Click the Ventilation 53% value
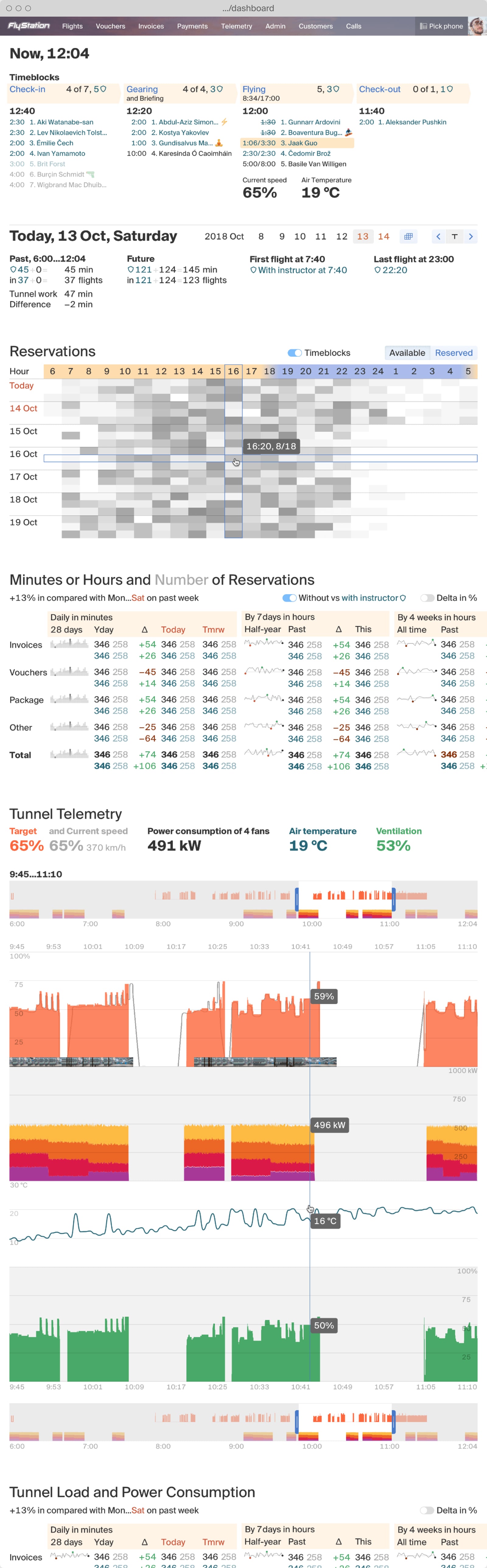The width and height of the screenshot is (487, 1568). click(x=393, y=846)
